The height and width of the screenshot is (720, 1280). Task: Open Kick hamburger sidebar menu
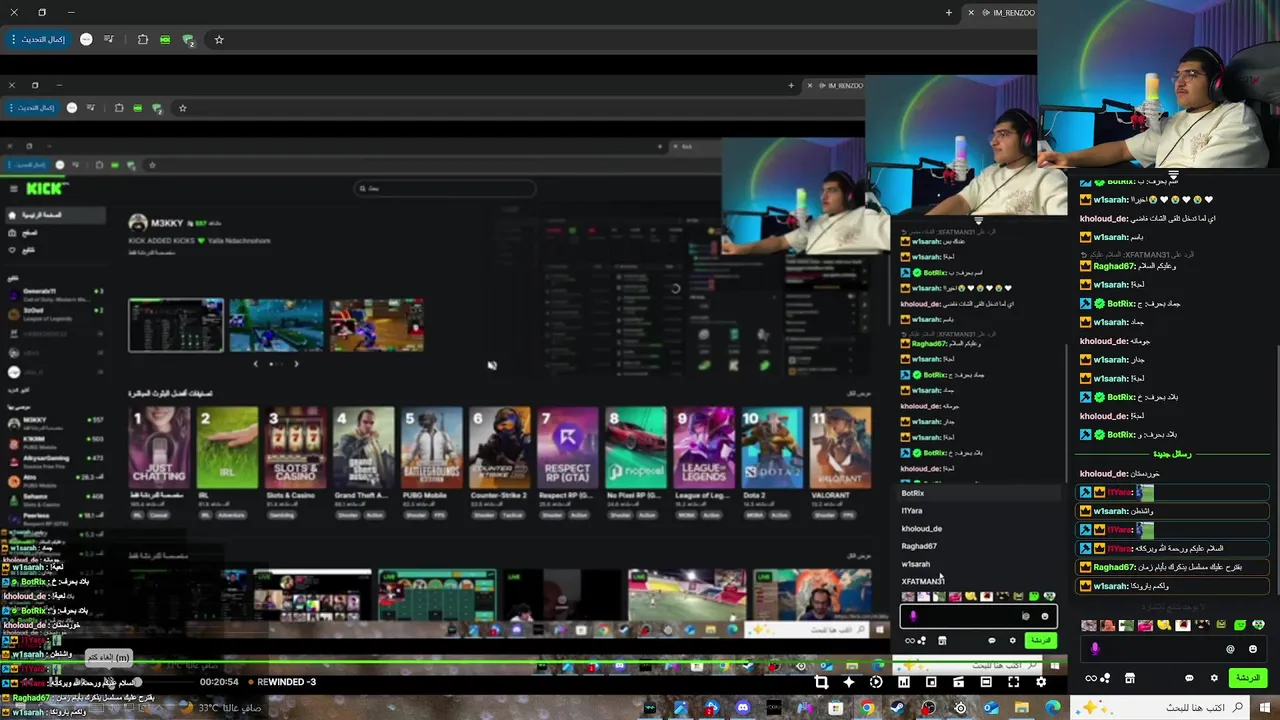point(14,188)
